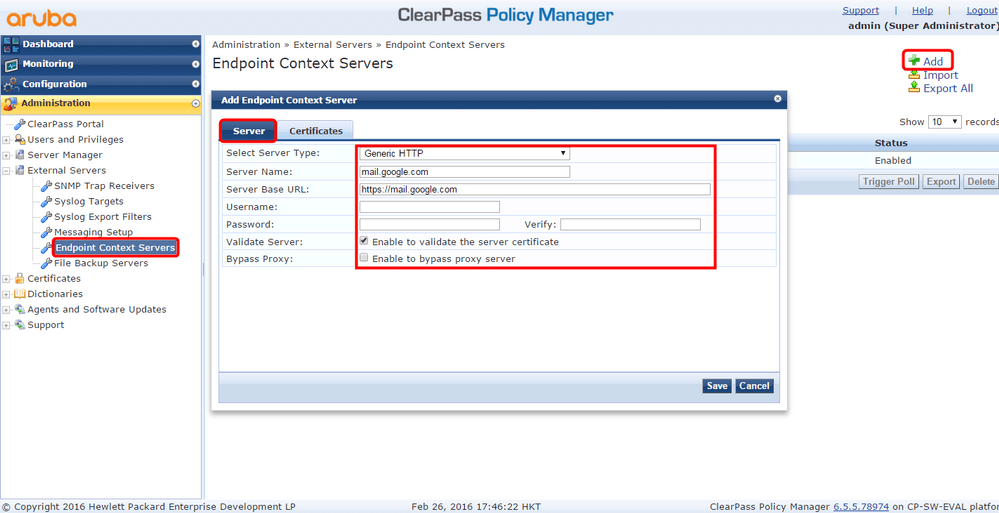This screenshot has height=513, width=999.
Task: Switch to the Certificates tab
Action: [316, 131]
